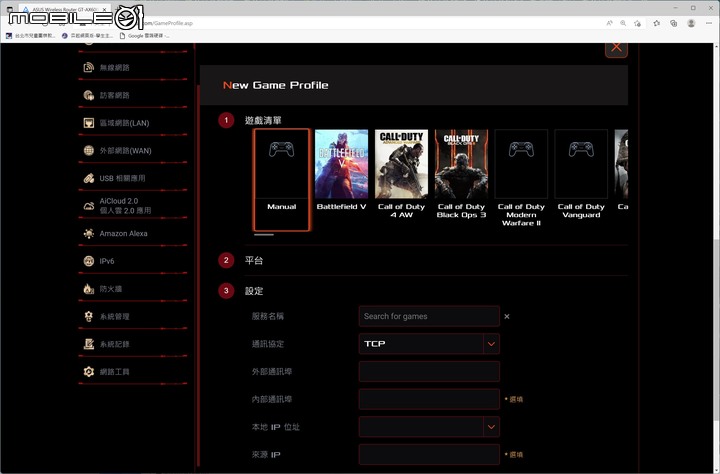Open browser favorites list icon
The image size is (720, 474).
(x=657, y=23)
